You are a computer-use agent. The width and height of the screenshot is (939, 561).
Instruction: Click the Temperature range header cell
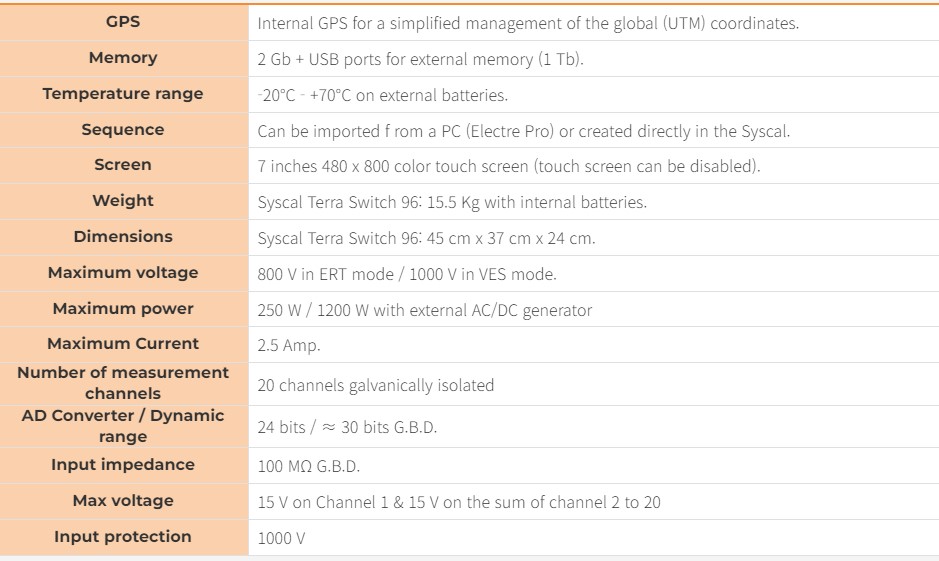point(123,94)
